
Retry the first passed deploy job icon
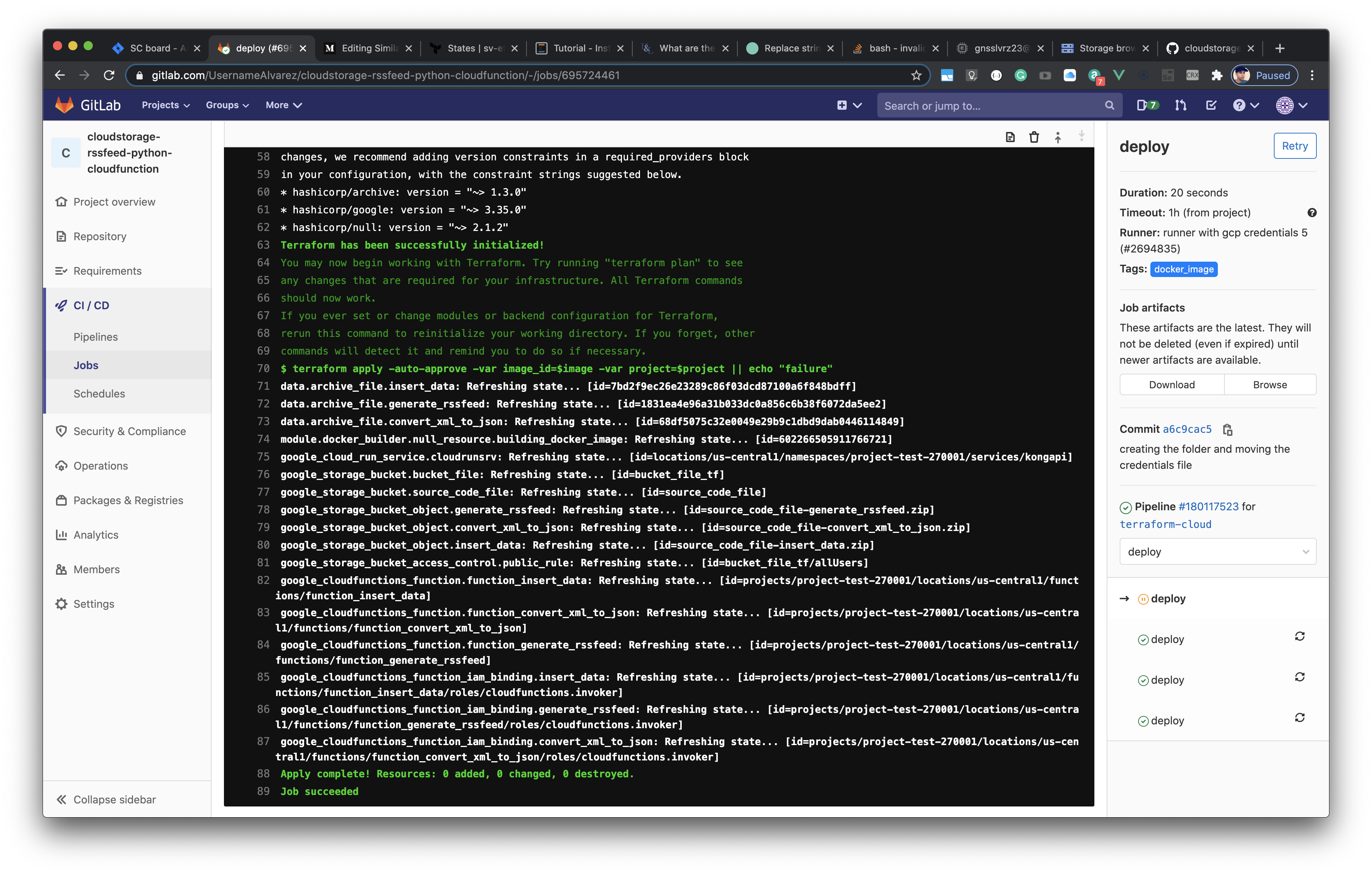1299,636
